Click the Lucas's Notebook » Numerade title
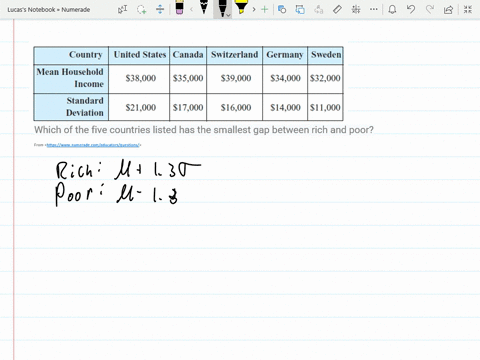This screenshot has height=360, width=480. pos(49,10)
